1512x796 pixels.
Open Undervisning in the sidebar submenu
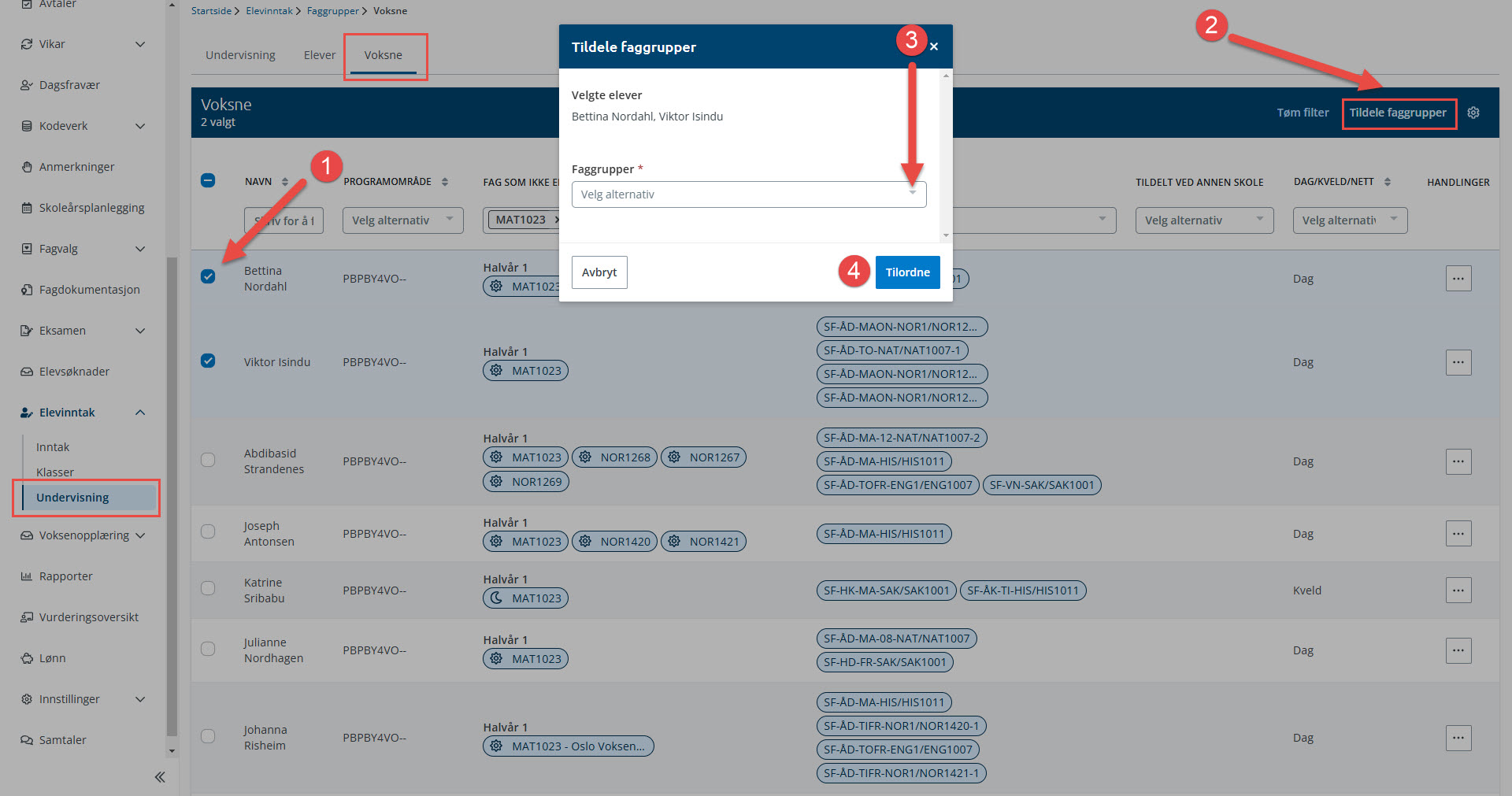coord(89,498)
